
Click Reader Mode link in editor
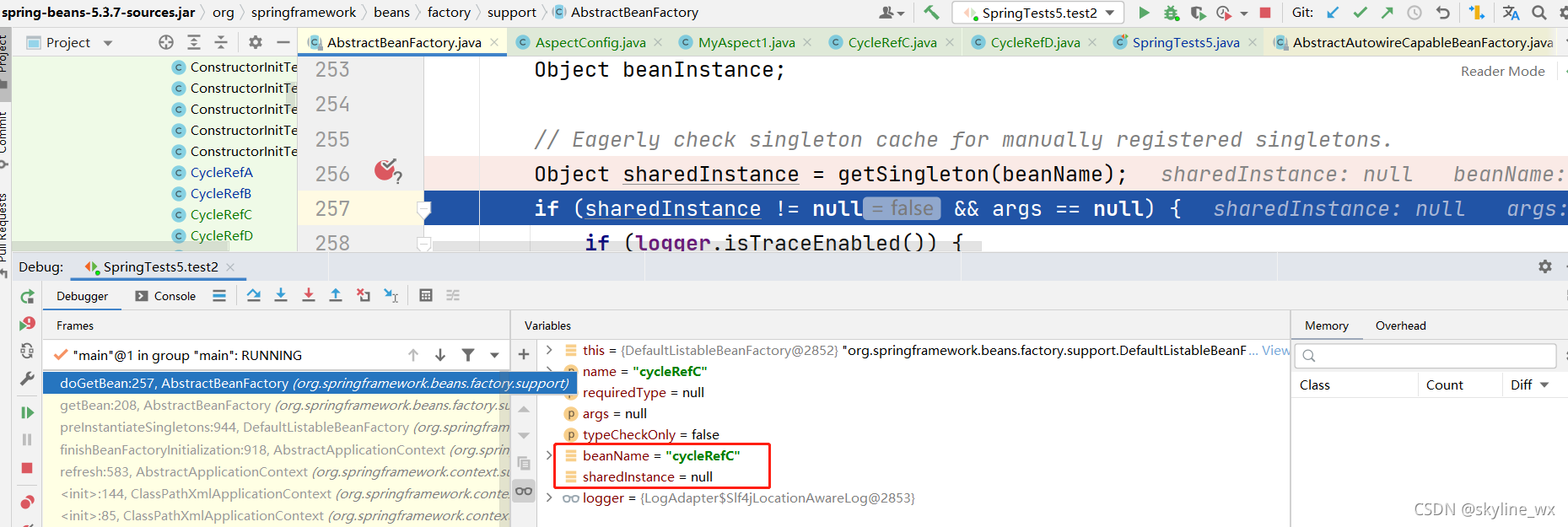click(1502, 72)
